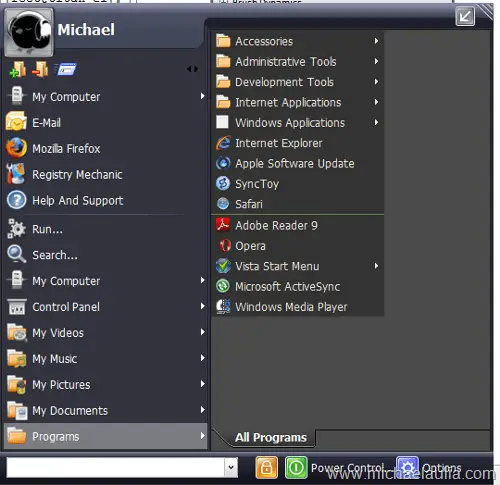Open My Music folder
This screenshot has height=485, width=500.
point(105,359)
